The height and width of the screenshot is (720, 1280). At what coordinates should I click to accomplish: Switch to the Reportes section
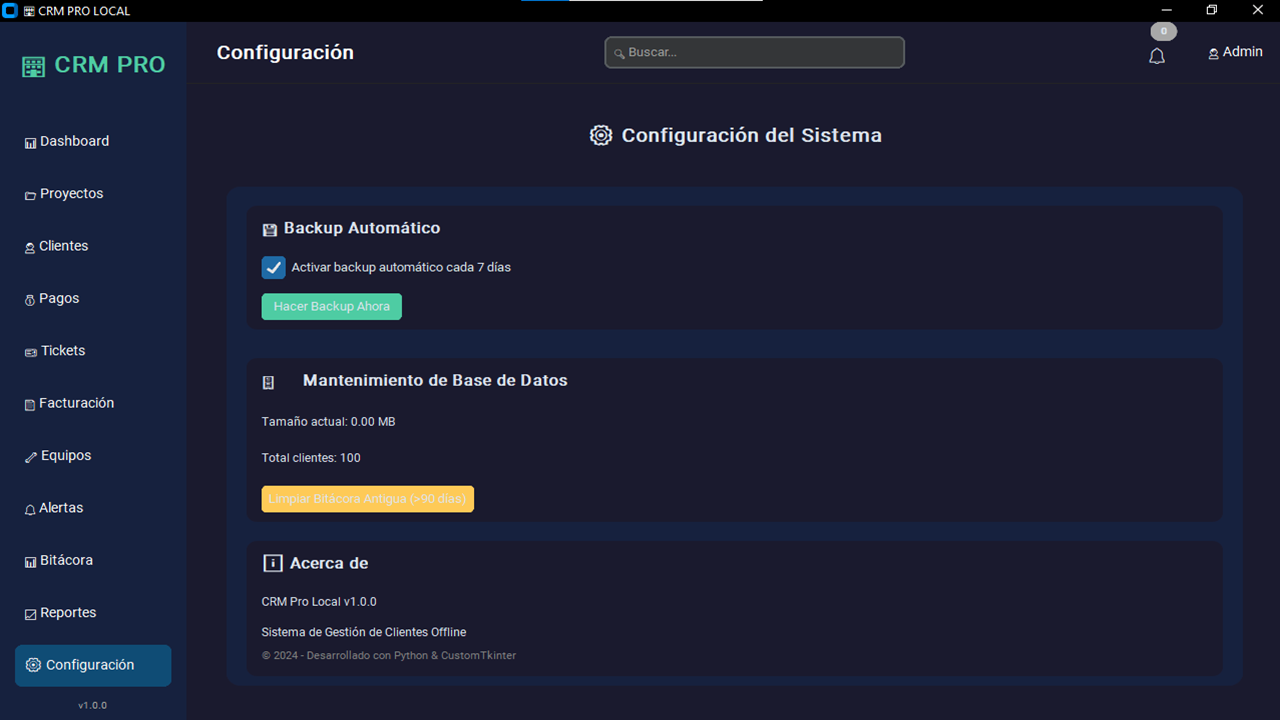tap(67, 612)
